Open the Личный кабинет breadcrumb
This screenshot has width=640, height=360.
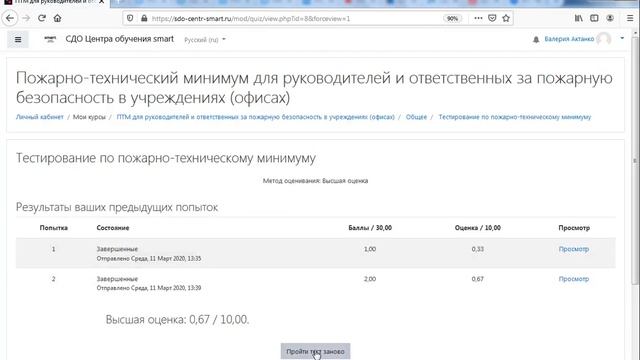[40, 117]
